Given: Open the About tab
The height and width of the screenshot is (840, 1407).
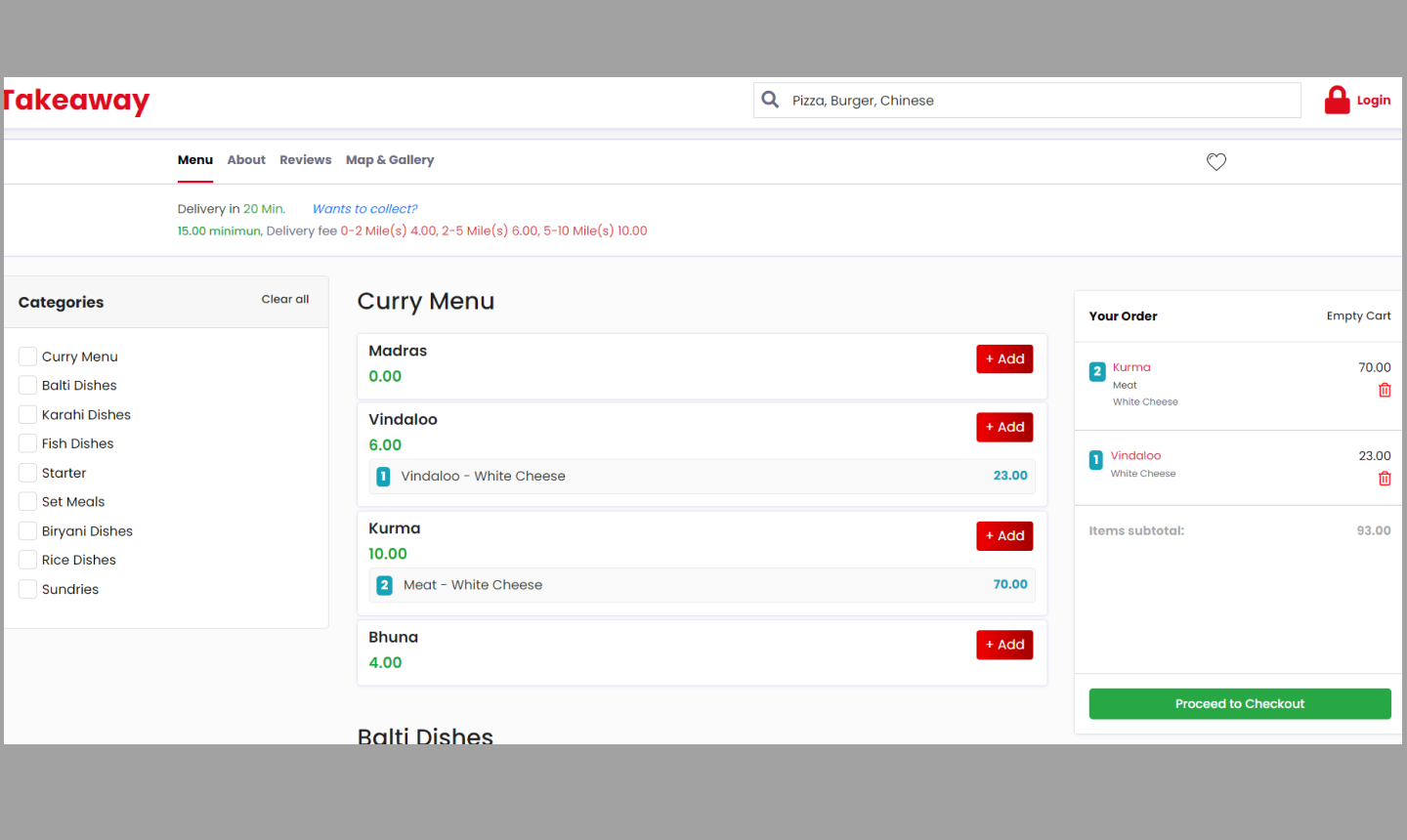Looking at the screenshot, I should (246, 160).
